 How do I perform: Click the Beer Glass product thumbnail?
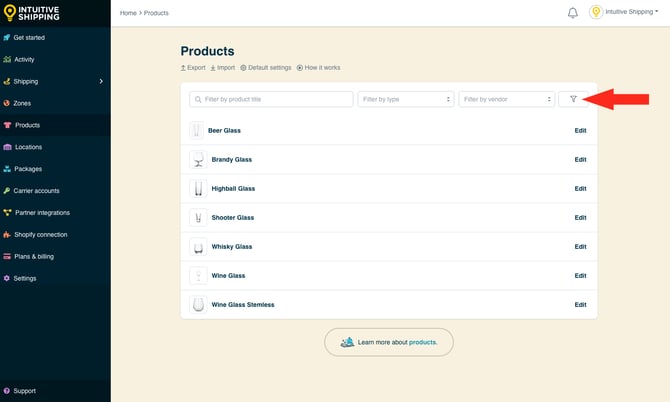pos(197,130)
